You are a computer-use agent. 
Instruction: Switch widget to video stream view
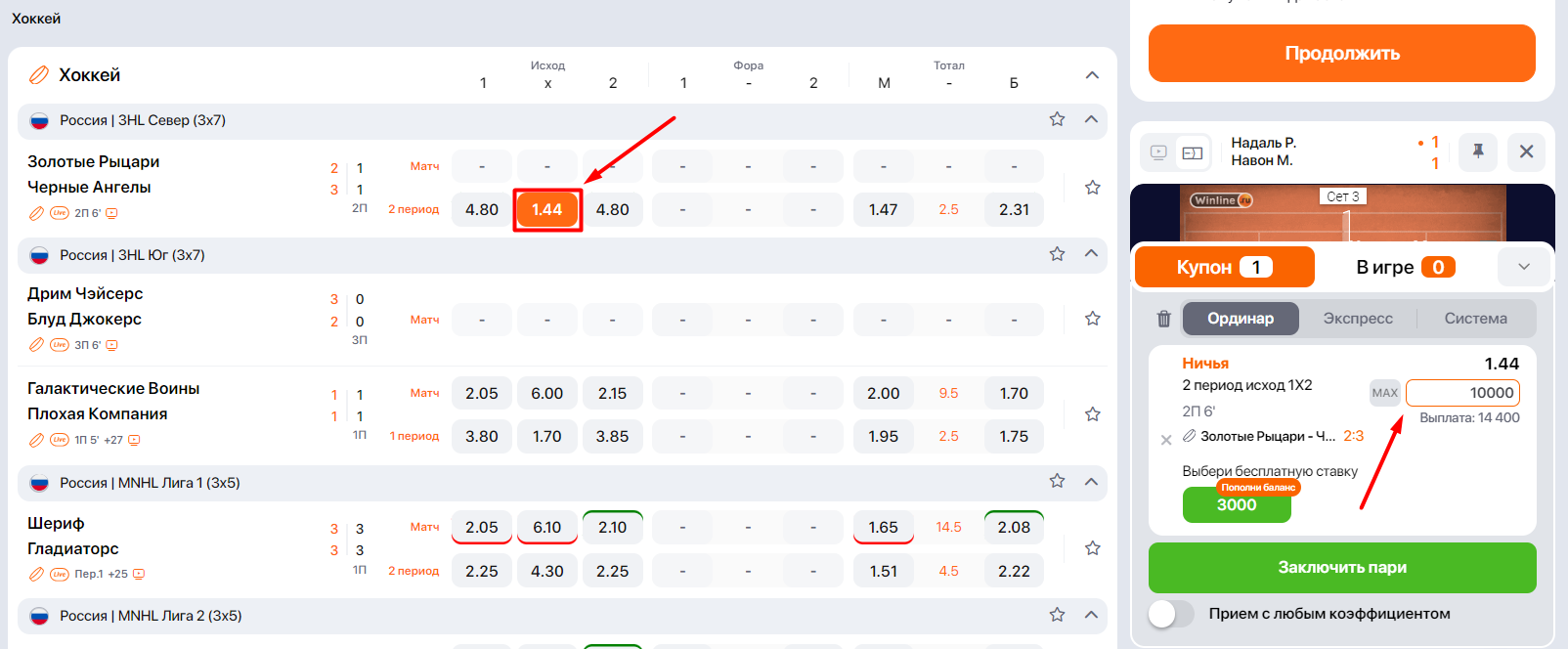point(1158,152)
